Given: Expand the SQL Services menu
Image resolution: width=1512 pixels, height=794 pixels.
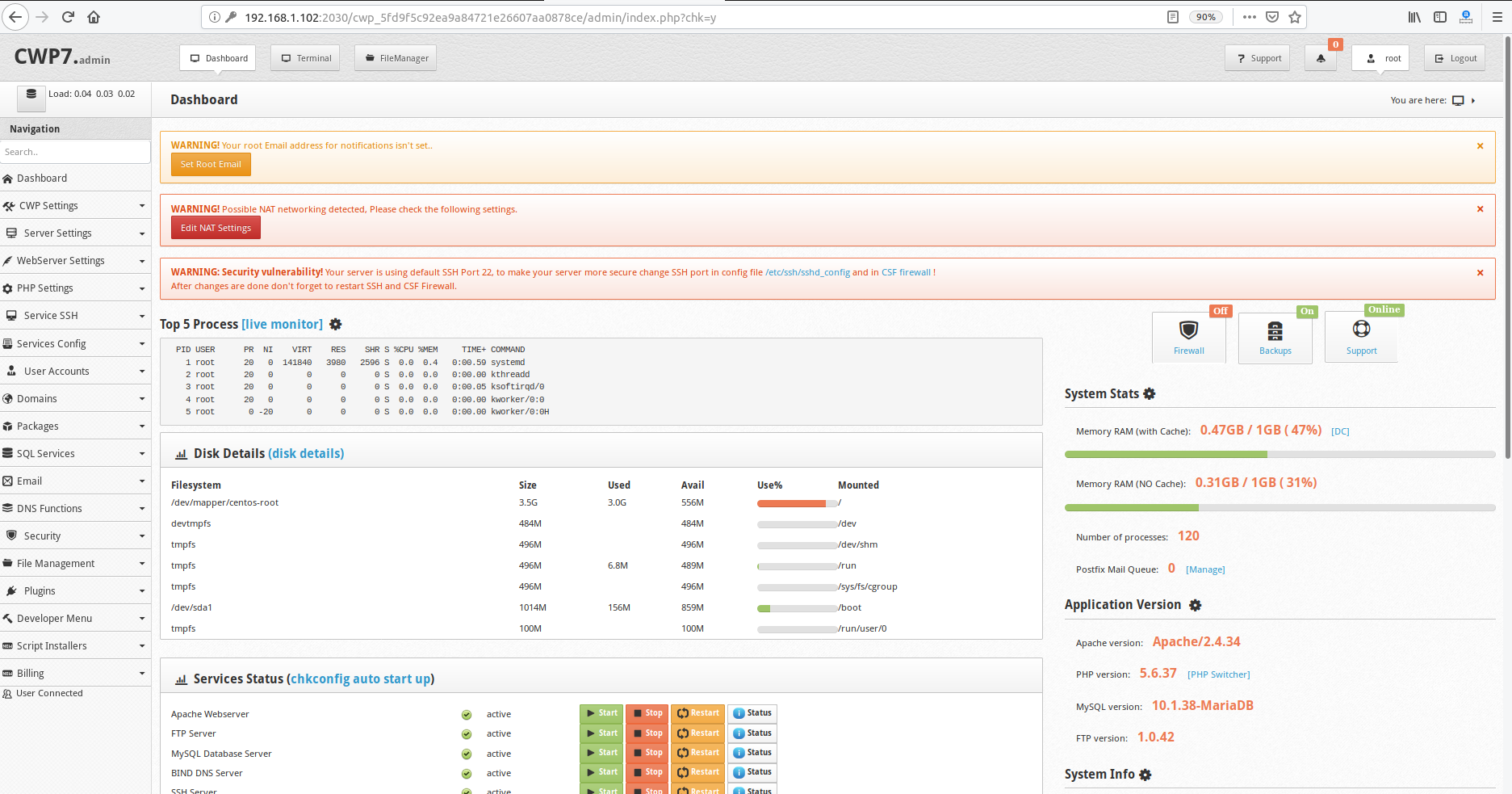Looking at the screenshot, I should click(x=74, y=454).
